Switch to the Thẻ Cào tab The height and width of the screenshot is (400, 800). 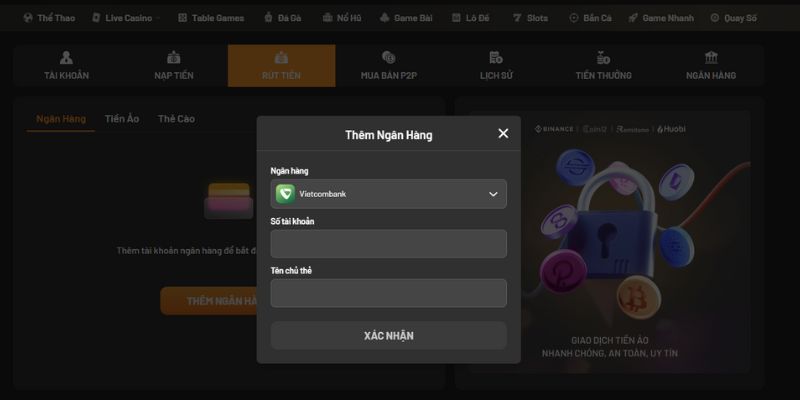coord(176,119)
